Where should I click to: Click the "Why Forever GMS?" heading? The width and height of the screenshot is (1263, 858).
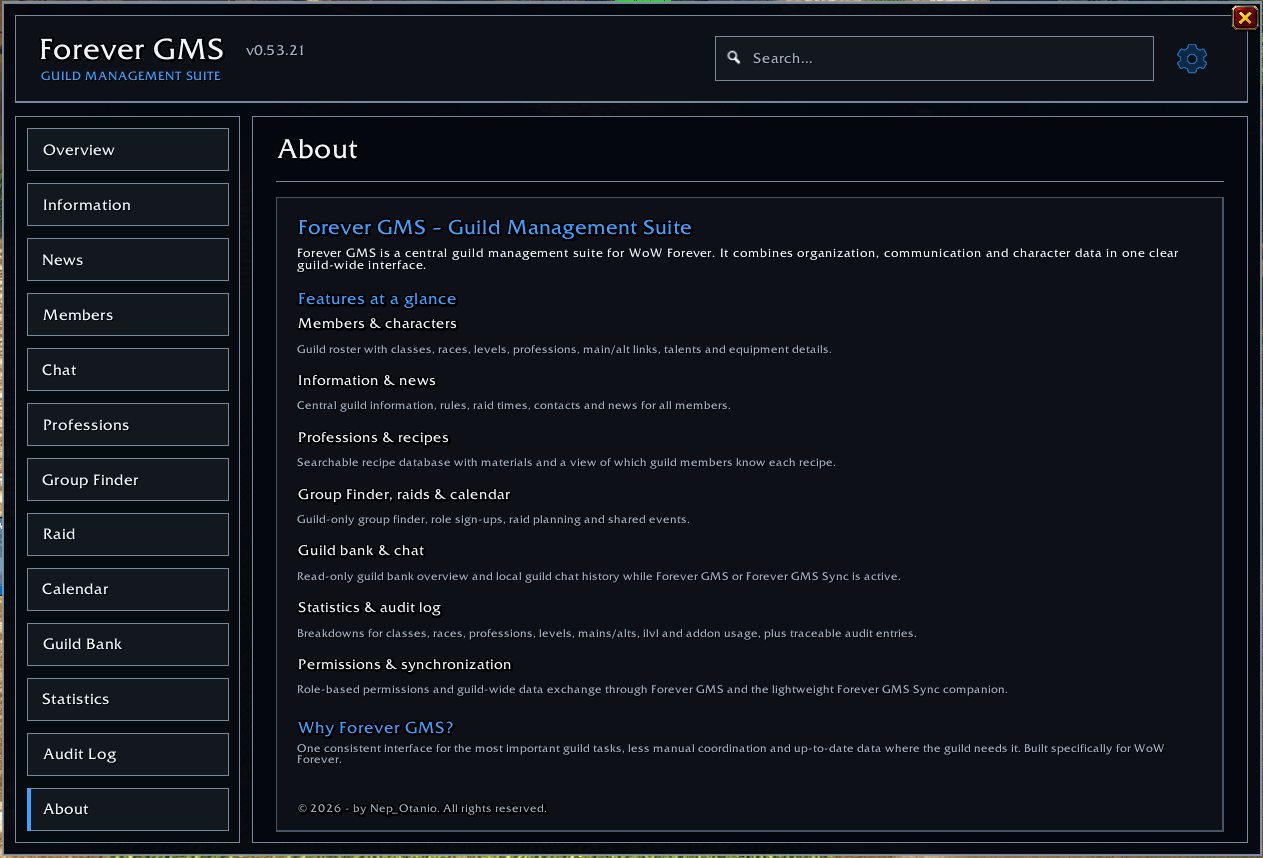click(376, 728)
